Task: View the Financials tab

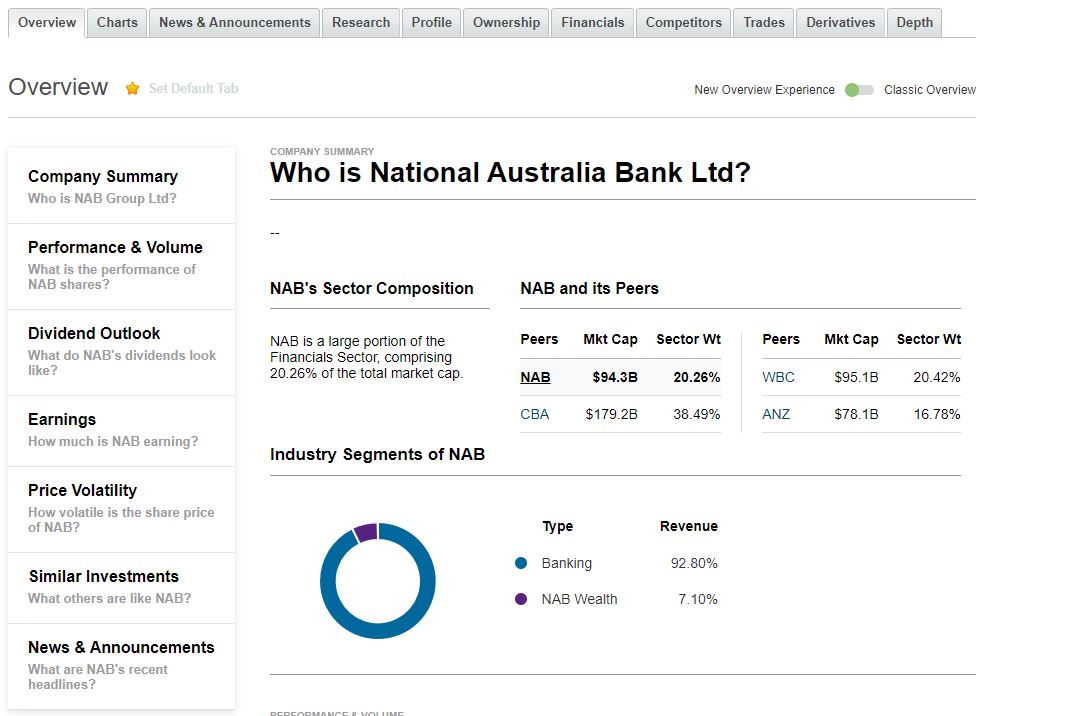Action: 592,23
